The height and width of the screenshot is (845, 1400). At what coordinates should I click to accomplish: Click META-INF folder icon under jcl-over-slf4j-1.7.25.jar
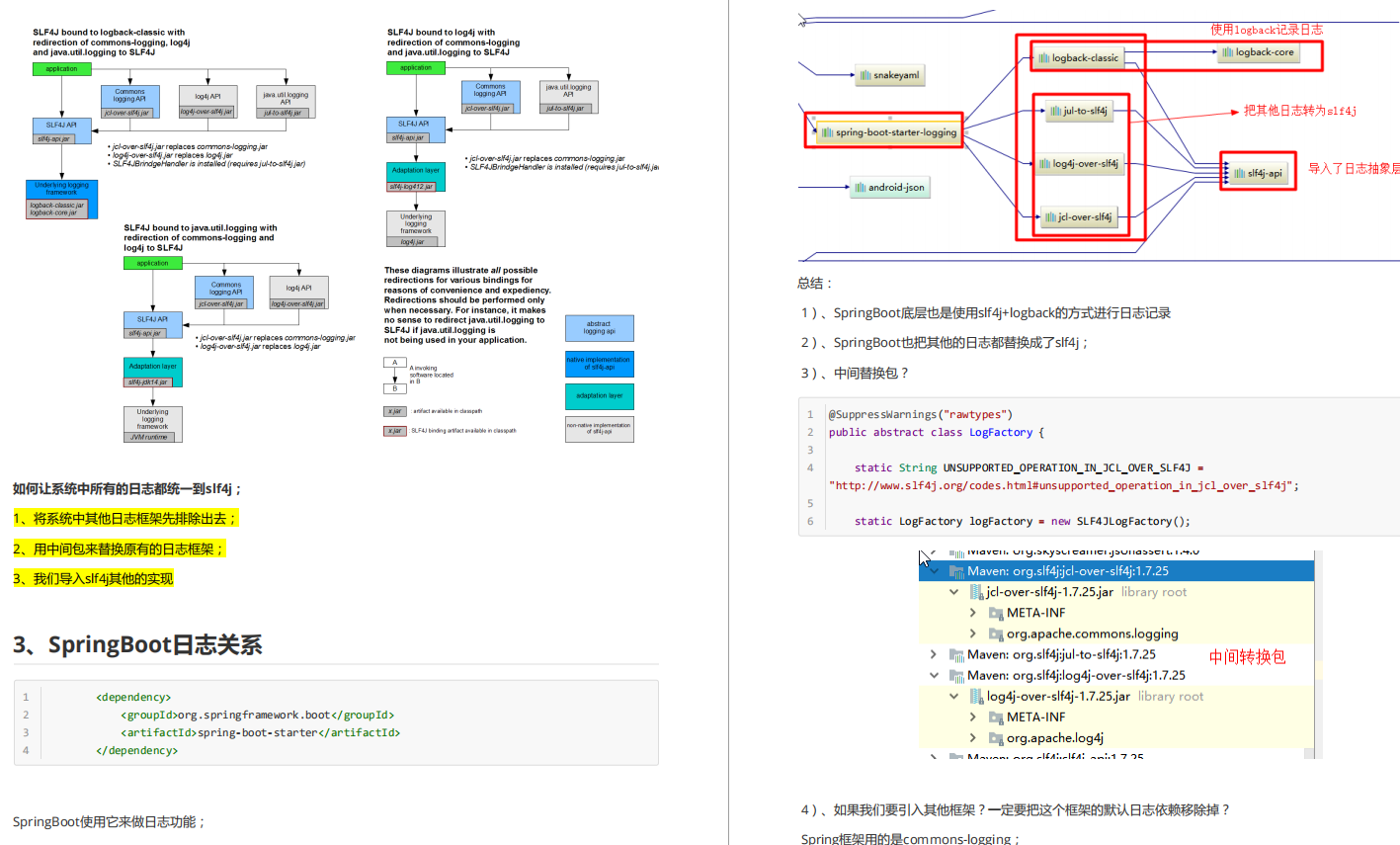[x=996, y=613]
